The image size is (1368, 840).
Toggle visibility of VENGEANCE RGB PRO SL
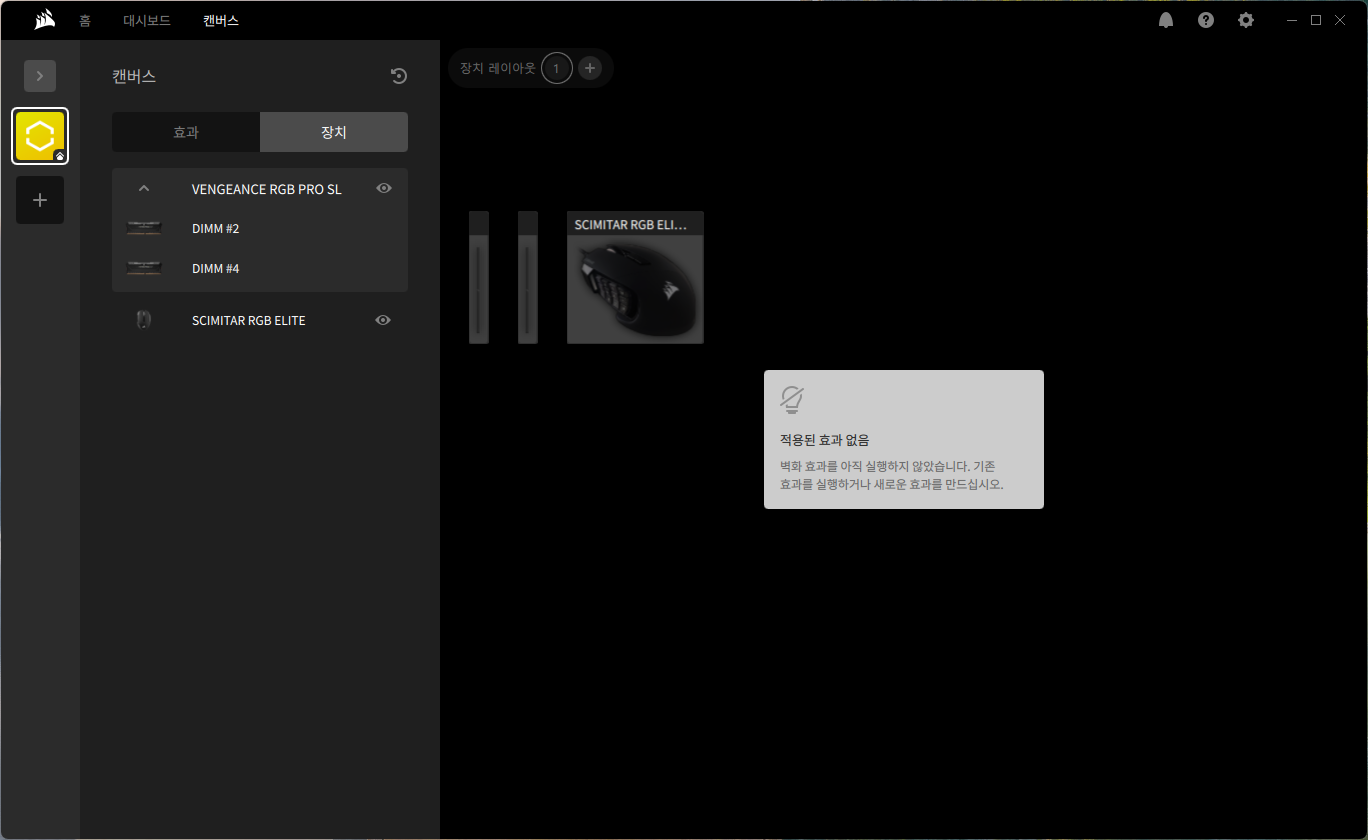[x=384, y=188]
